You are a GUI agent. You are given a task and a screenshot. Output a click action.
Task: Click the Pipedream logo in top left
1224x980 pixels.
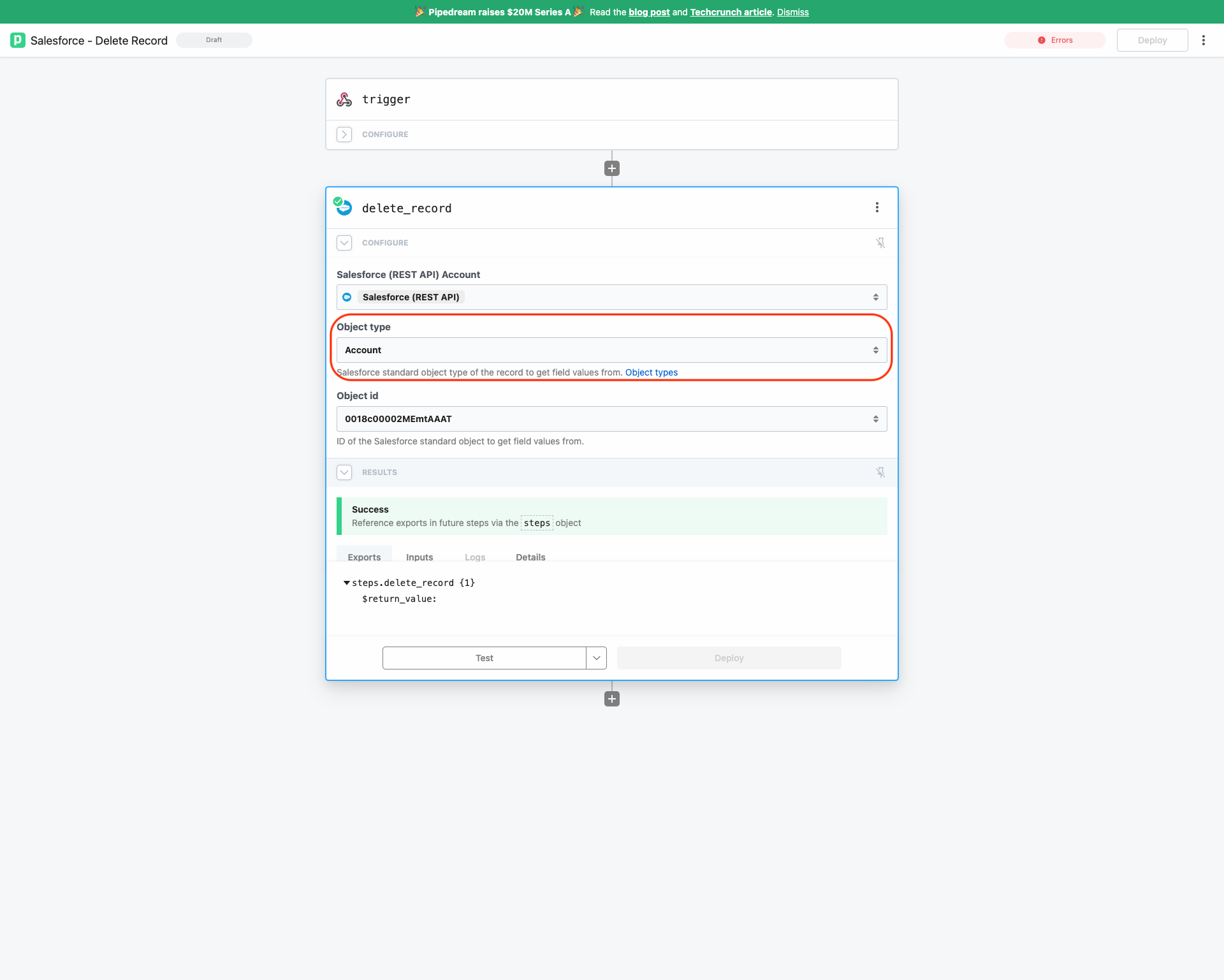(x=17, y=40)
